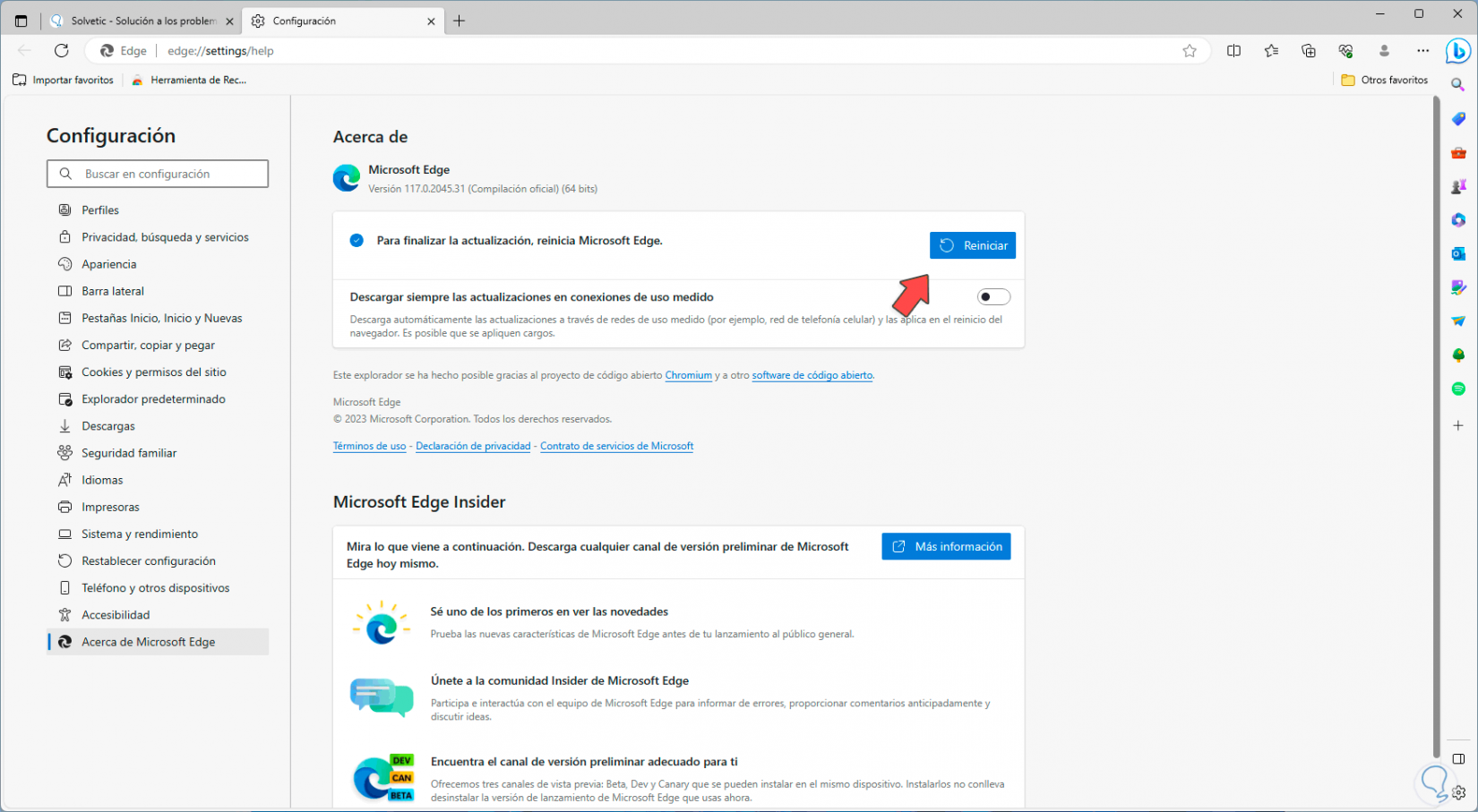Open Compartir, copiar y pegar

pos(158,345)
